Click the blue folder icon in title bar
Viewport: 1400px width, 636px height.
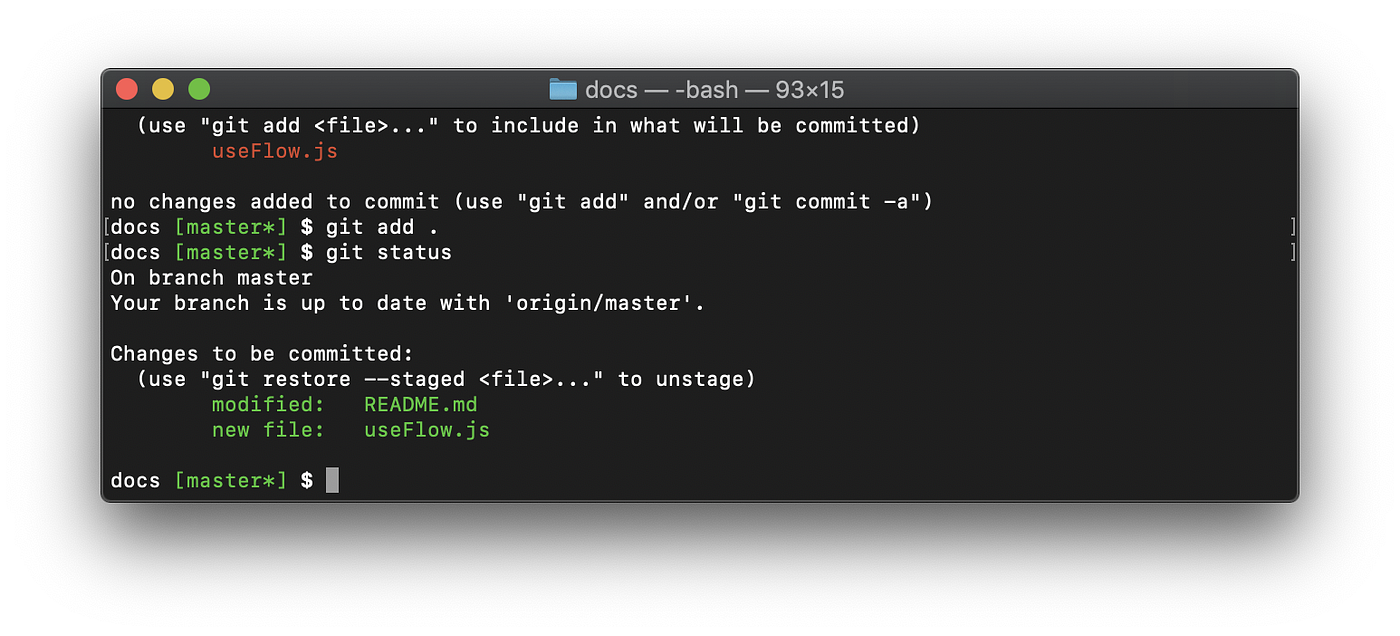(x=563, y=90)
